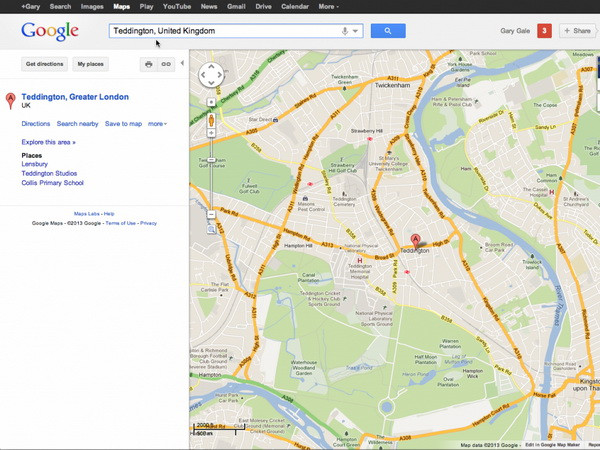The height and width of the screenshot is (450, 600).
Task: Open Play in the top bar
Action: click(146, 7)
